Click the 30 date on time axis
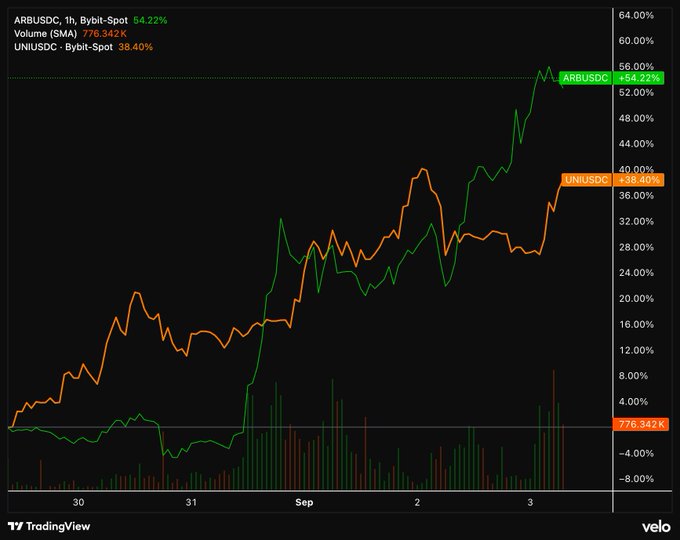Screen dimensions: 680x540 pyautogui.click(x=78, y=502)
